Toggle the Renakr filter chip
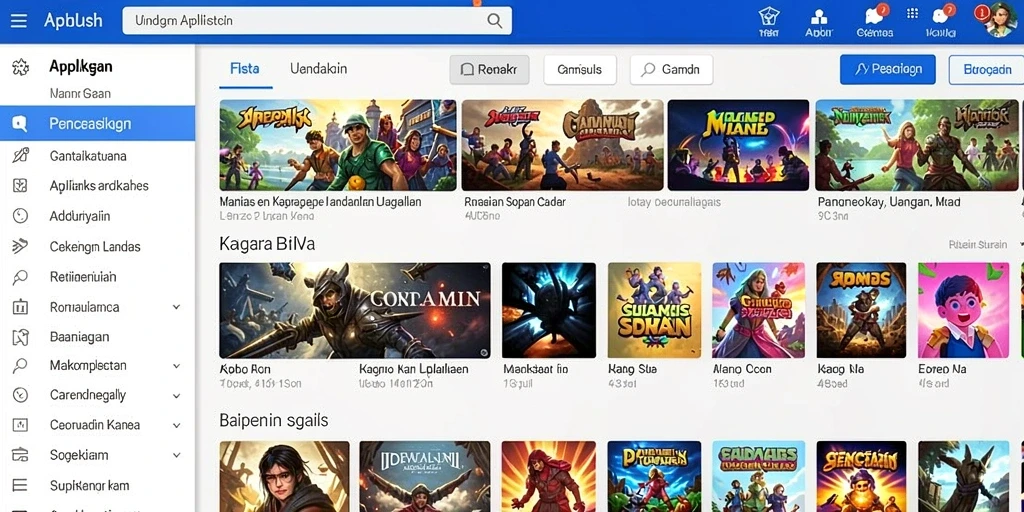Image resolution: width=1024 pixels, height=512 pixels. pos(489,69)
